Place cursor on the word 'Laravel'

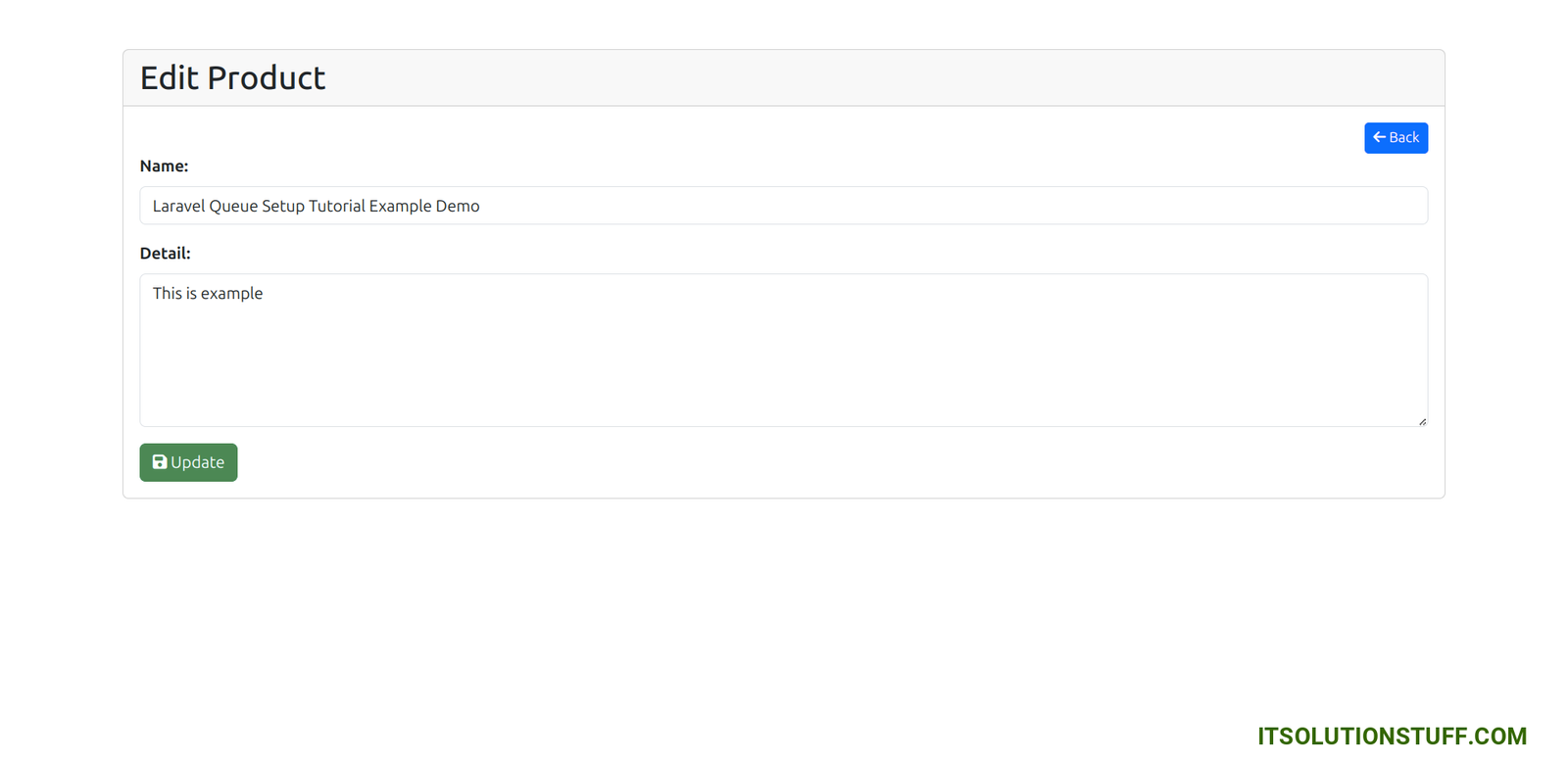178,206
